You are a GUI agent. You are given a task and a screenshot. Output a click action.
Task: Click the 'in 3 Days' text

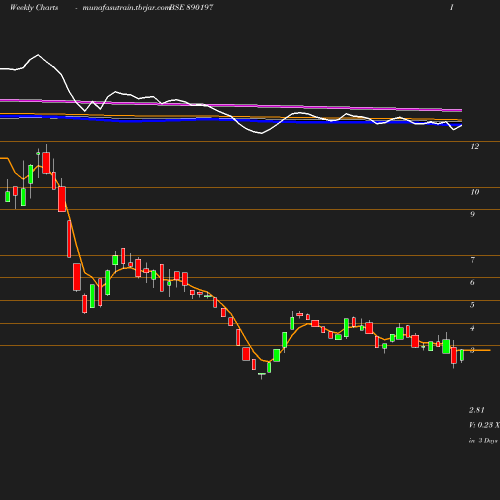(483, 441)
